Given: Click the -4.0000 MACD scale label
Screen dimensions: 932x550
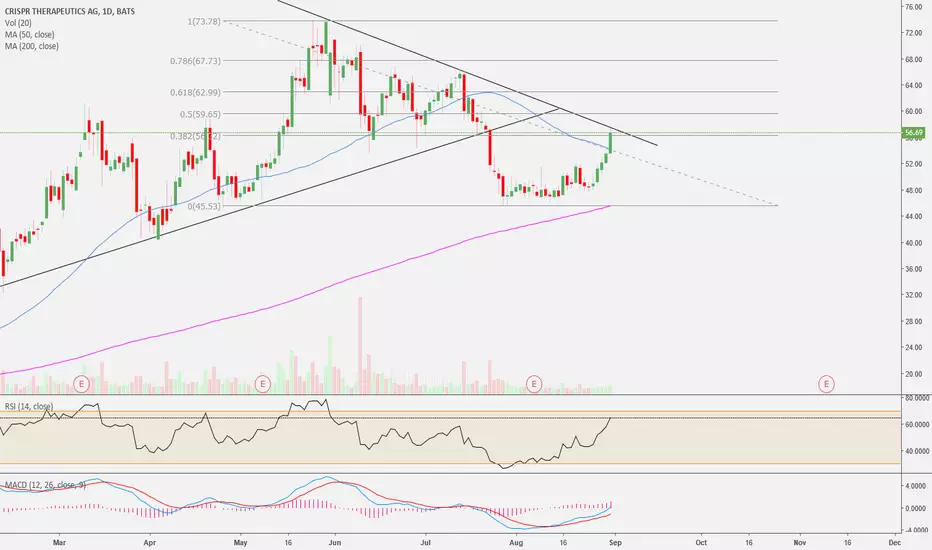Looking at the screenshot, I should (916, 530).
